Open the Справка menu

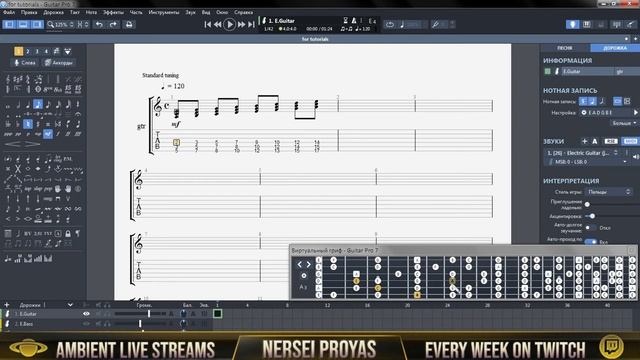[244, 12]
